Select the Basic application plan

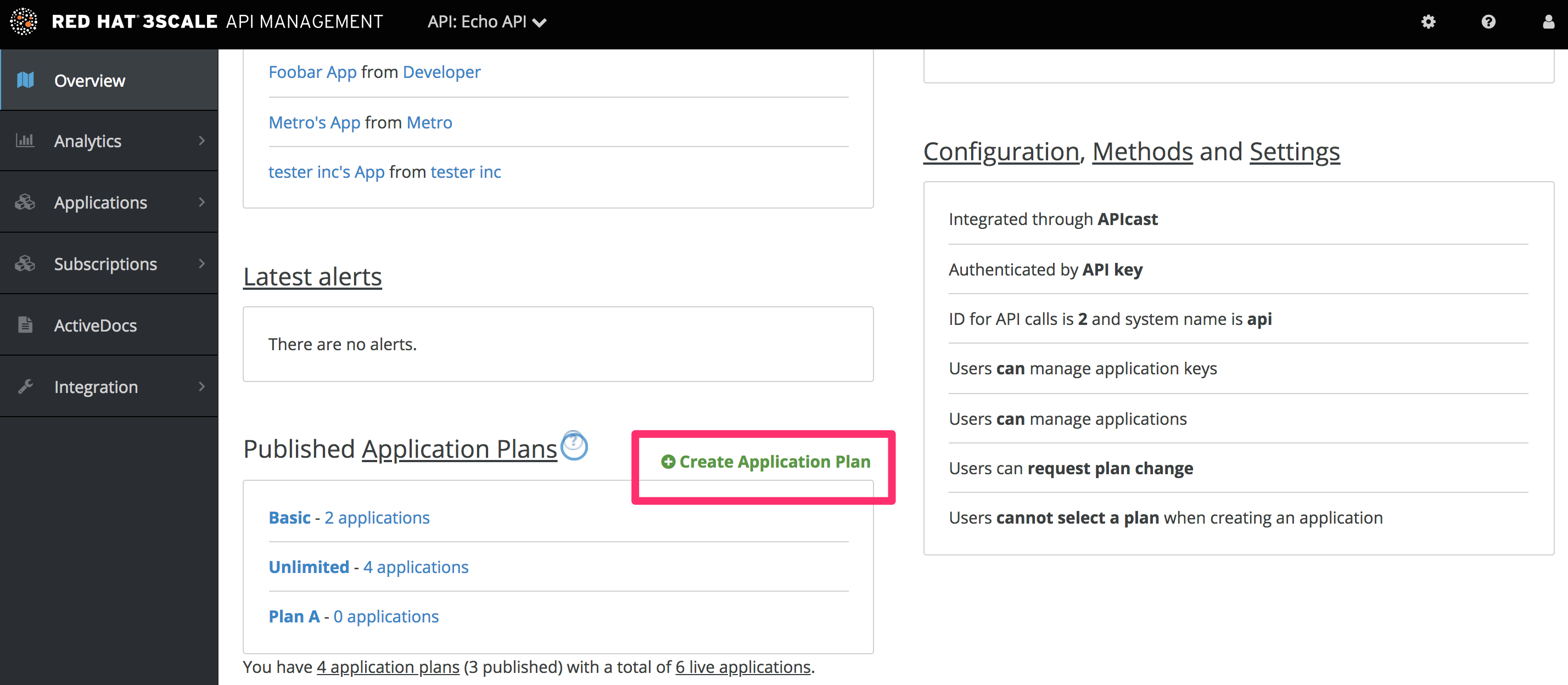coord(290,516)
